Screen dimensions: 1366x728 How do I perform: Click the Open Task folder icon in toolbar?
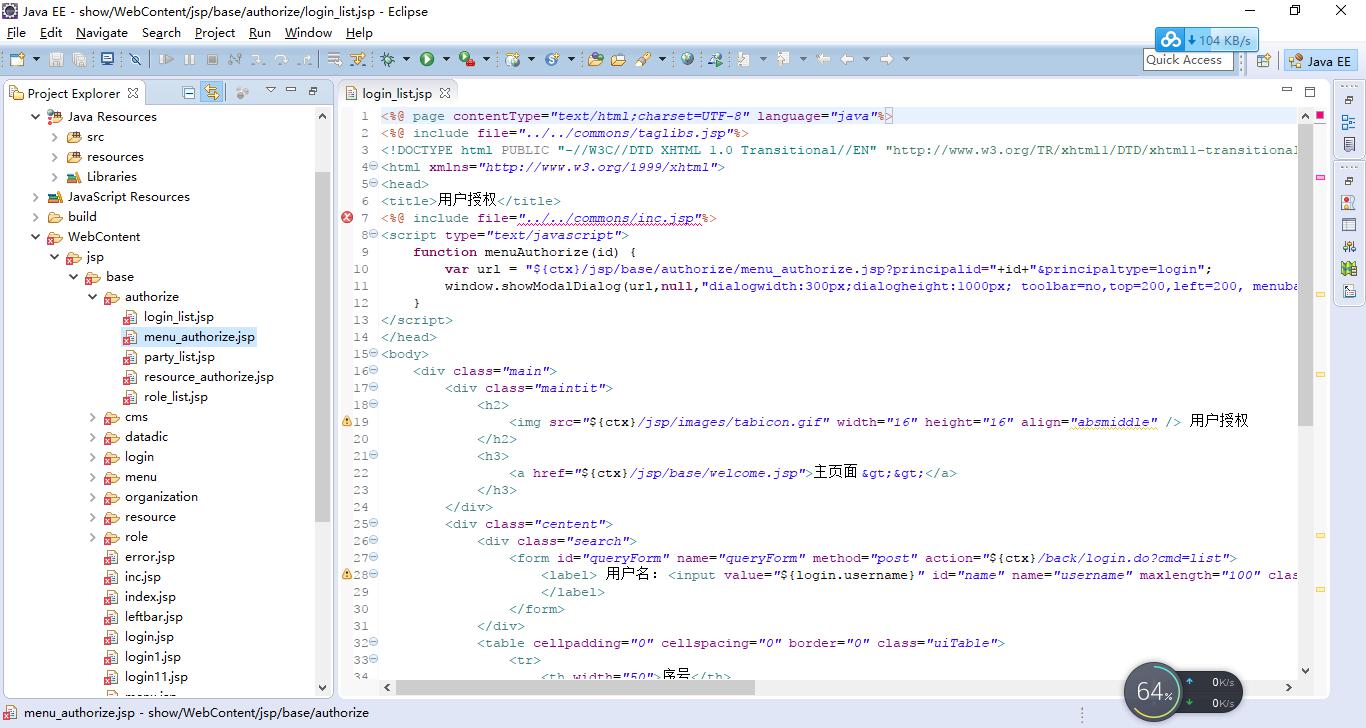618,60
